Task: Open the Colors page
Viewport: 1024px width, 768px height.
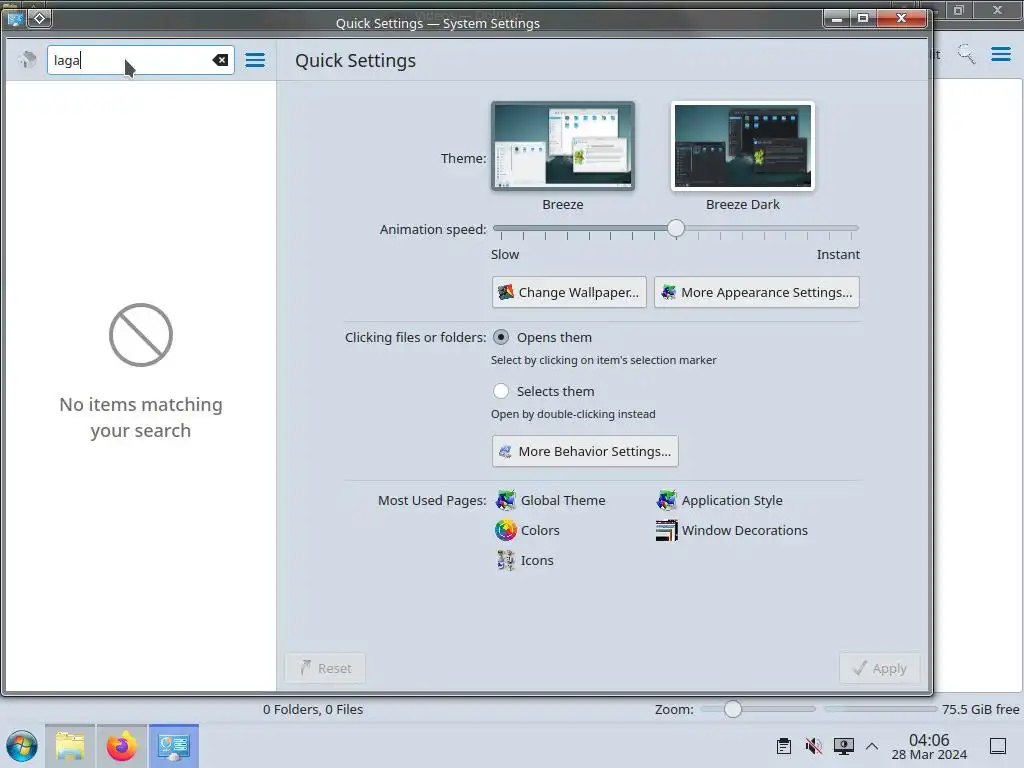Action: (x=527, y=530)
